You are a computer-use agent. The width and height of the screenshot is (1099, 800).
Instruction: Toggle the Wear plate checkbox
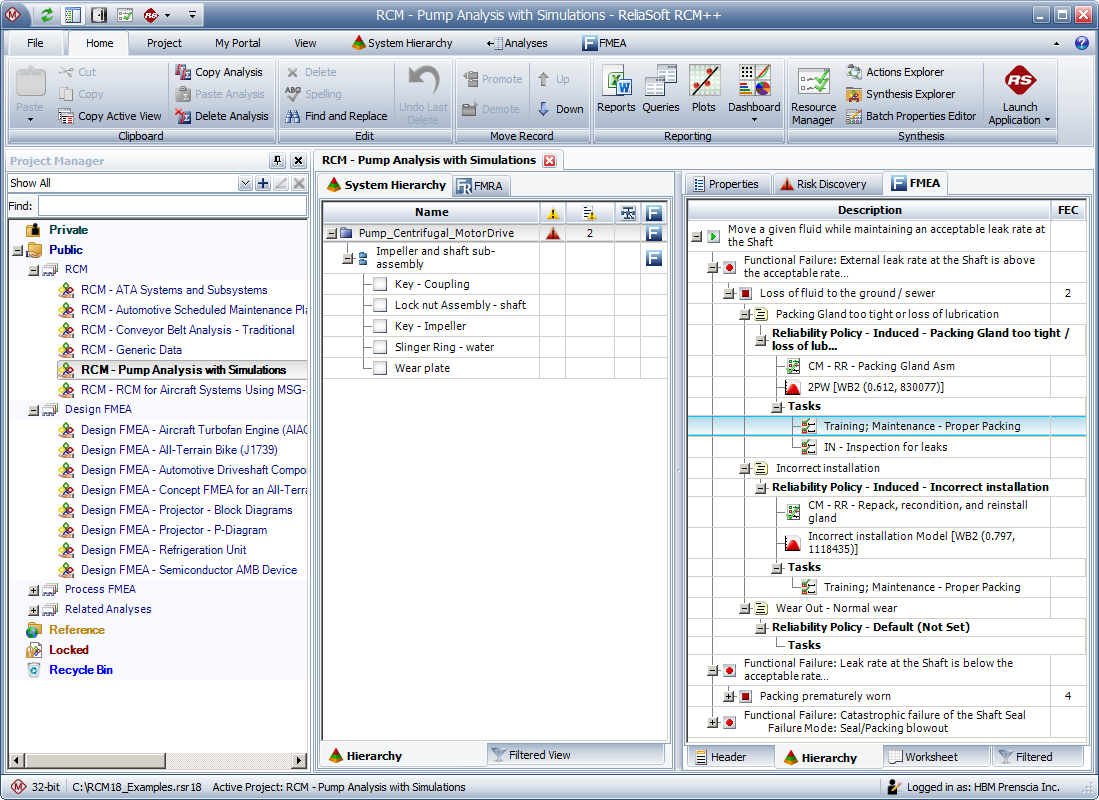[379, 368]
